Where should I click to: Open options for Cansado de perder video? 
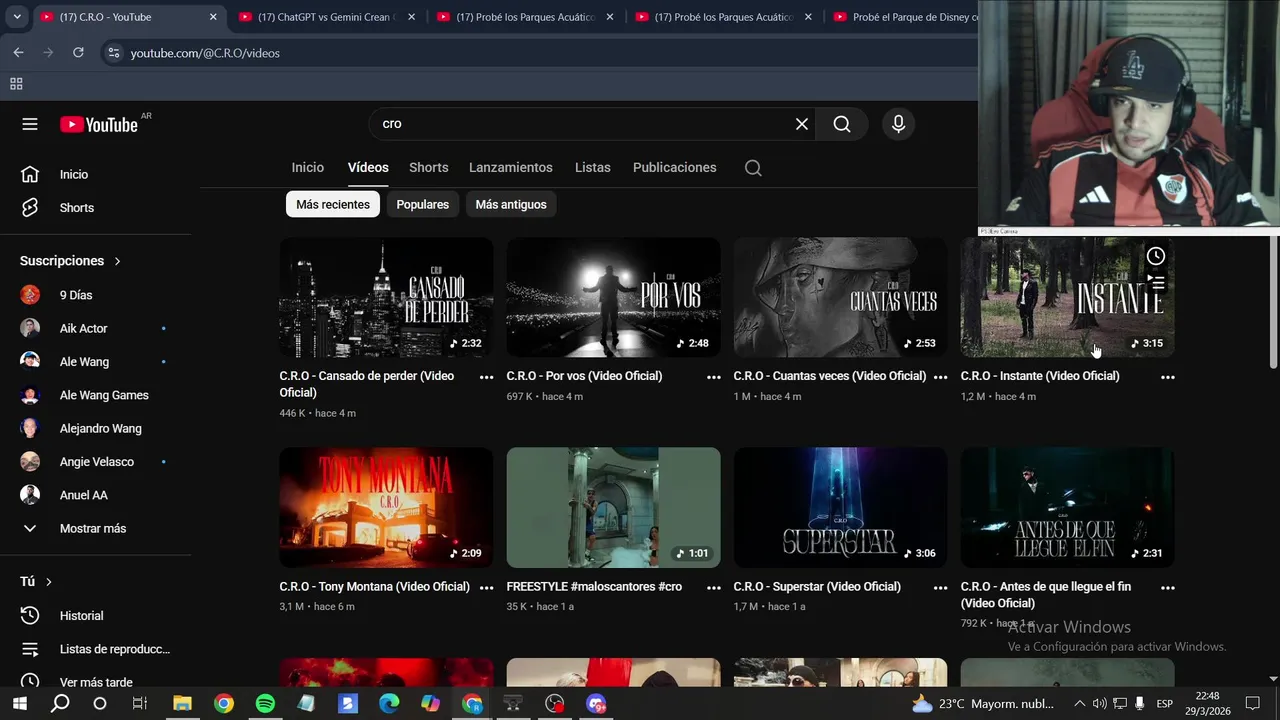tap(486, 377)
